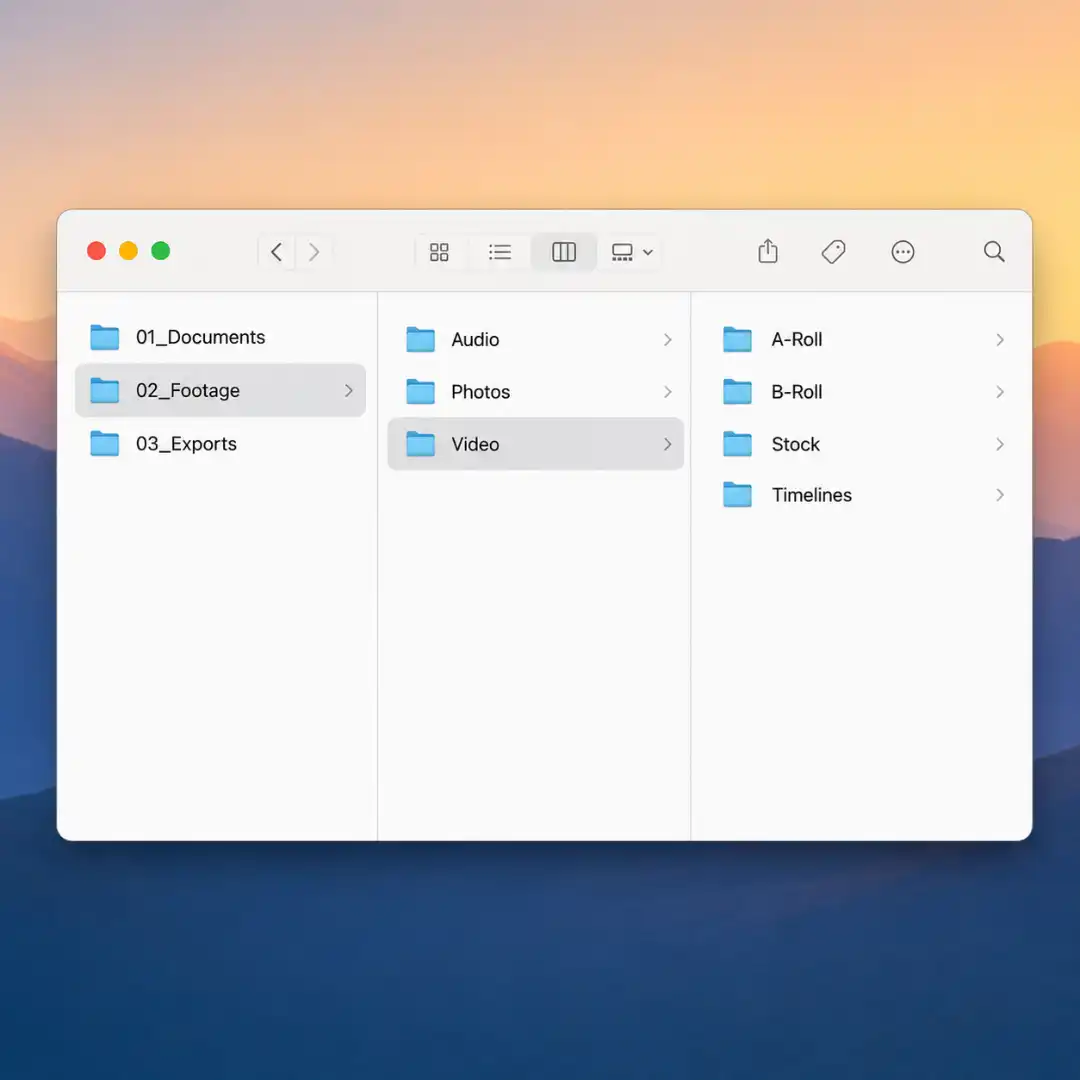Go forward with the right arrow button

(314, 252)
